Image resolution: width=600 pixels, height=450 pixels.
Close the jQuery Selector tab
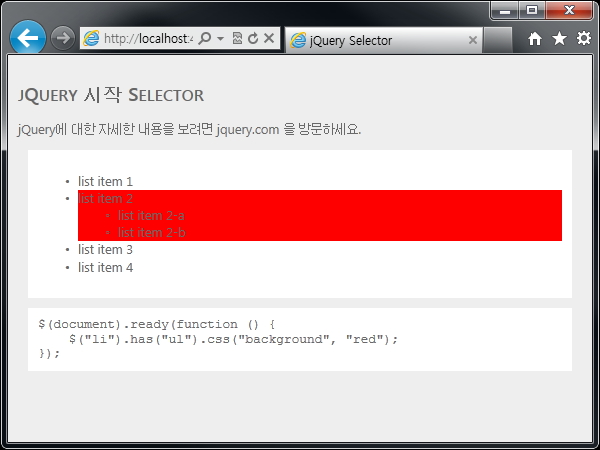[x=473, y=40]
